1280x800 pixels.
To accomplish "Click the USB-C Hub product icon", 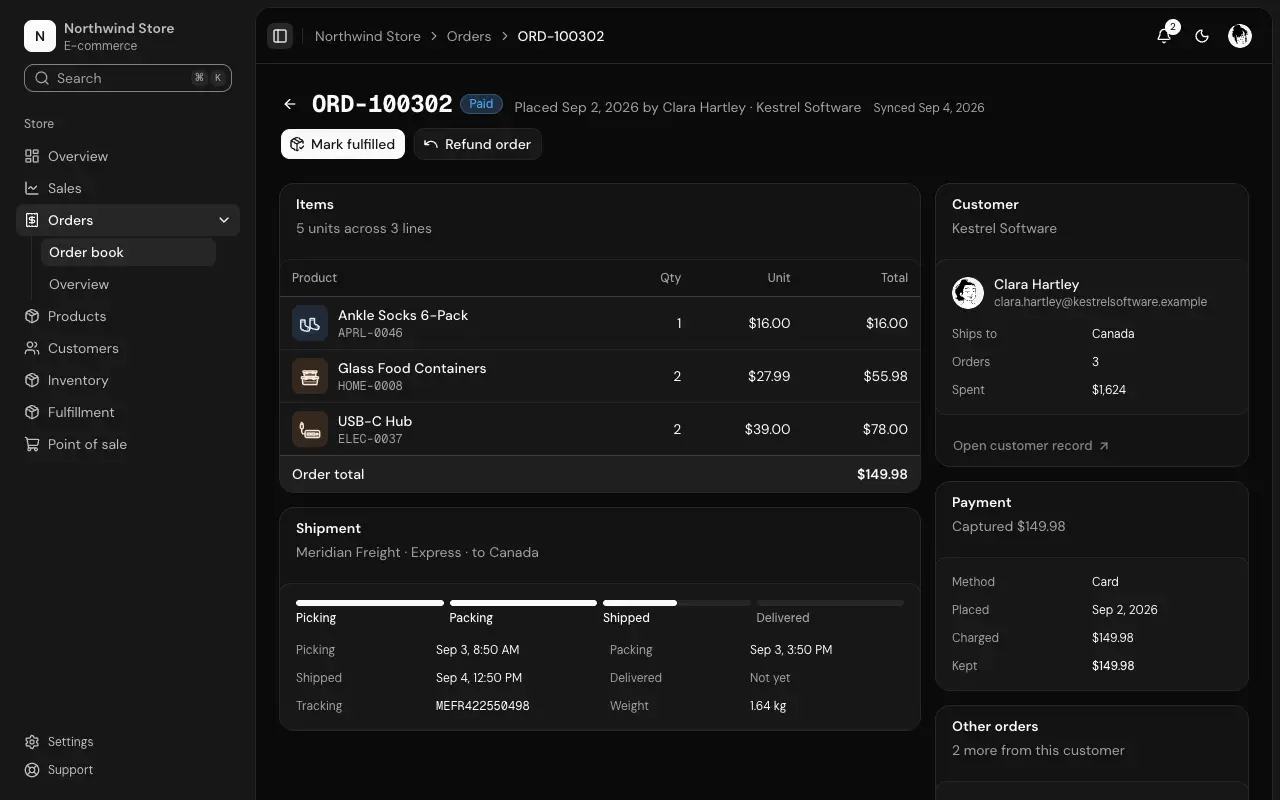I will pyautogui.click(x=310, y=429).
